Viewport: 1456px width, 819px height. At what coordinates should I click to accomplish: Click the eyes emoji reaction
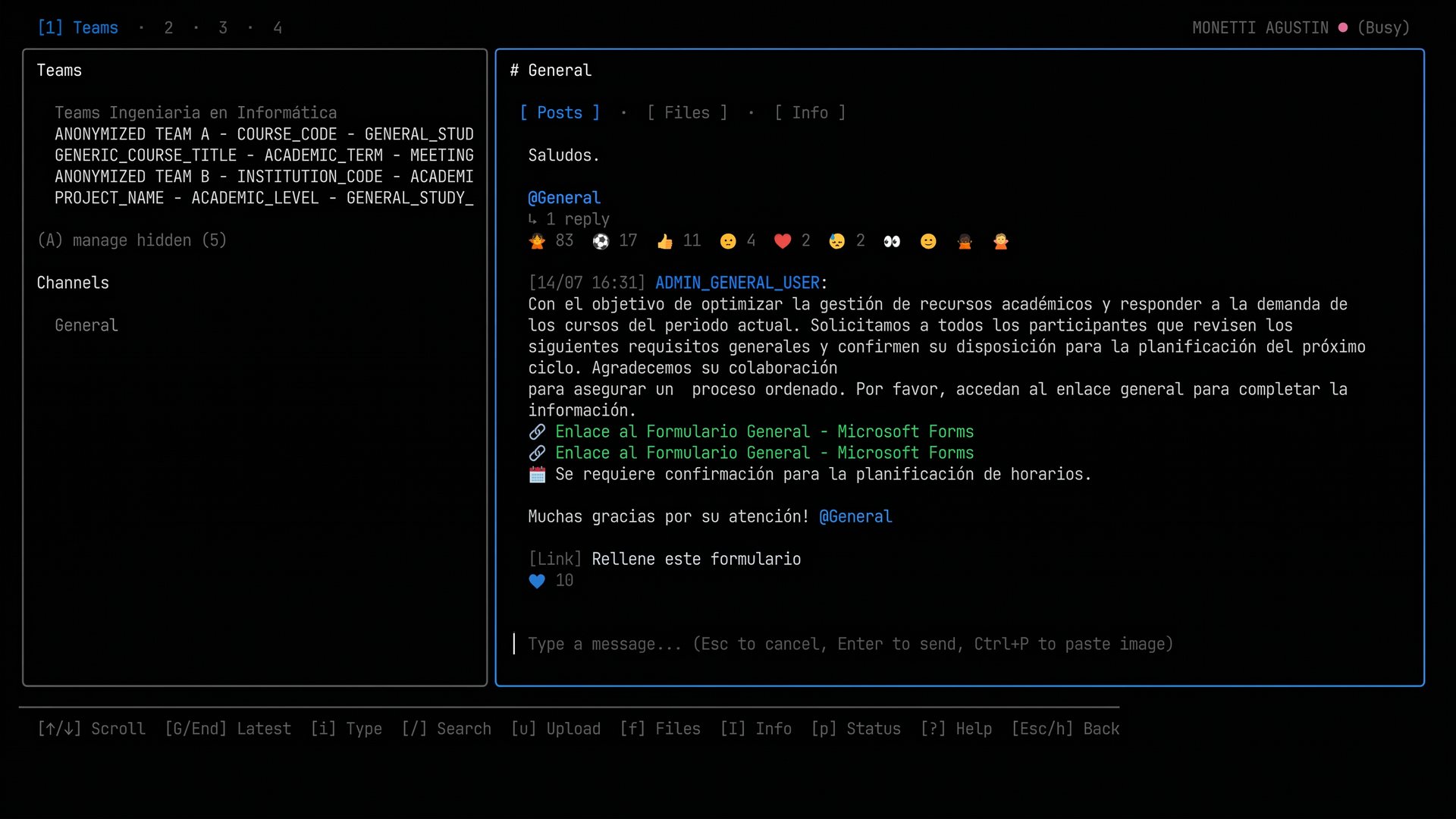point(892,241)
